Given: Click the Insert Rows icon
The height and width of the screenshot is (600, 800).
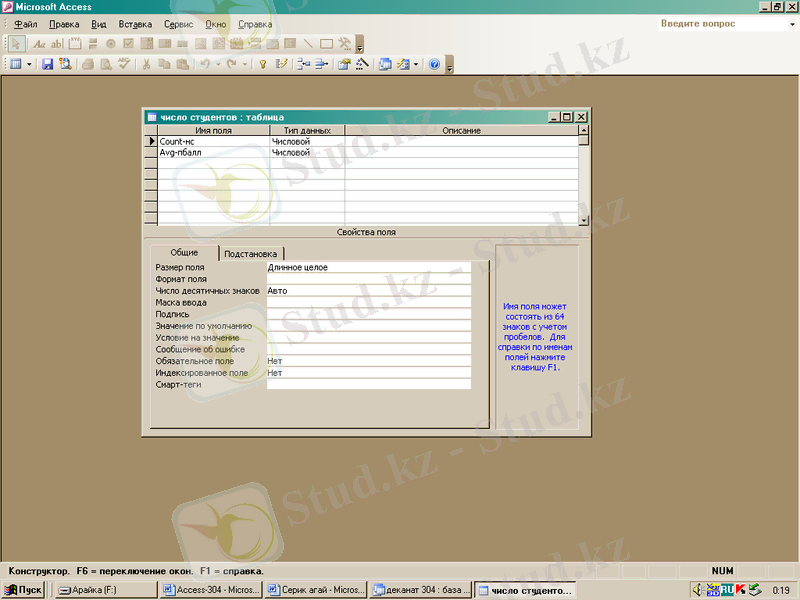Looking at the screenshot, I should [x=304, y=64].
